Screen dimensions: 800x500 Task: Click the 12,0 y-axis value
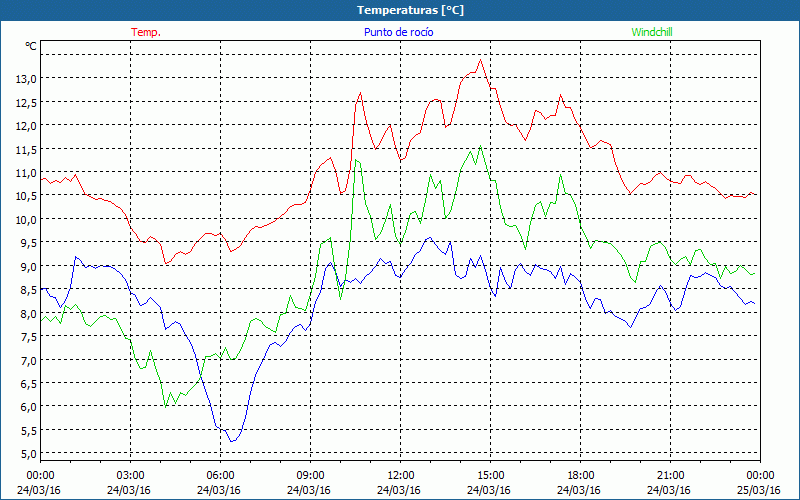[28, 126]
